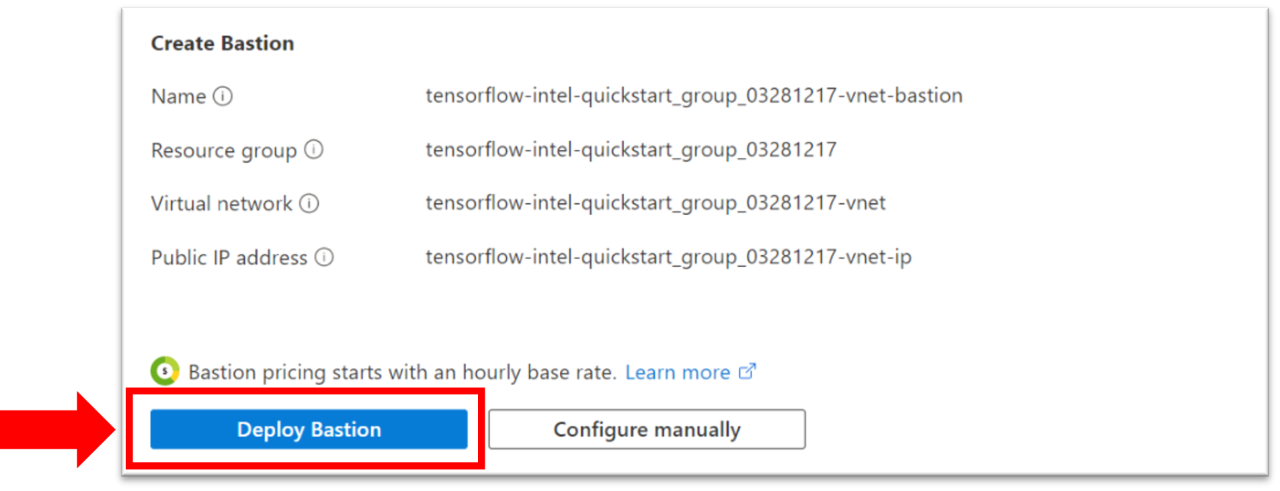
Task: Open the Resource group info tooltip icon
Action: coord(314,150)
